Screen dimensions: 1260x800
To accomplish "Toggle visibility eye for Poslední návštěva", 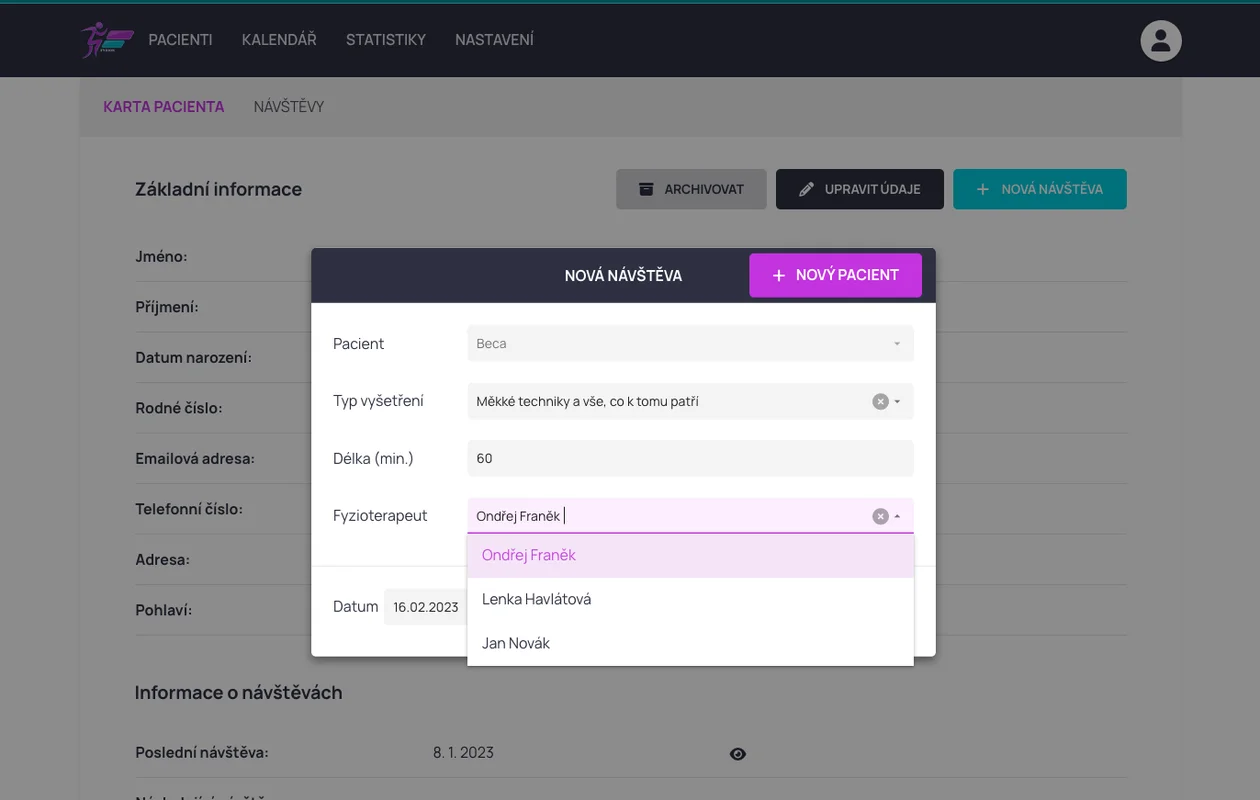I will click(738, 754).
